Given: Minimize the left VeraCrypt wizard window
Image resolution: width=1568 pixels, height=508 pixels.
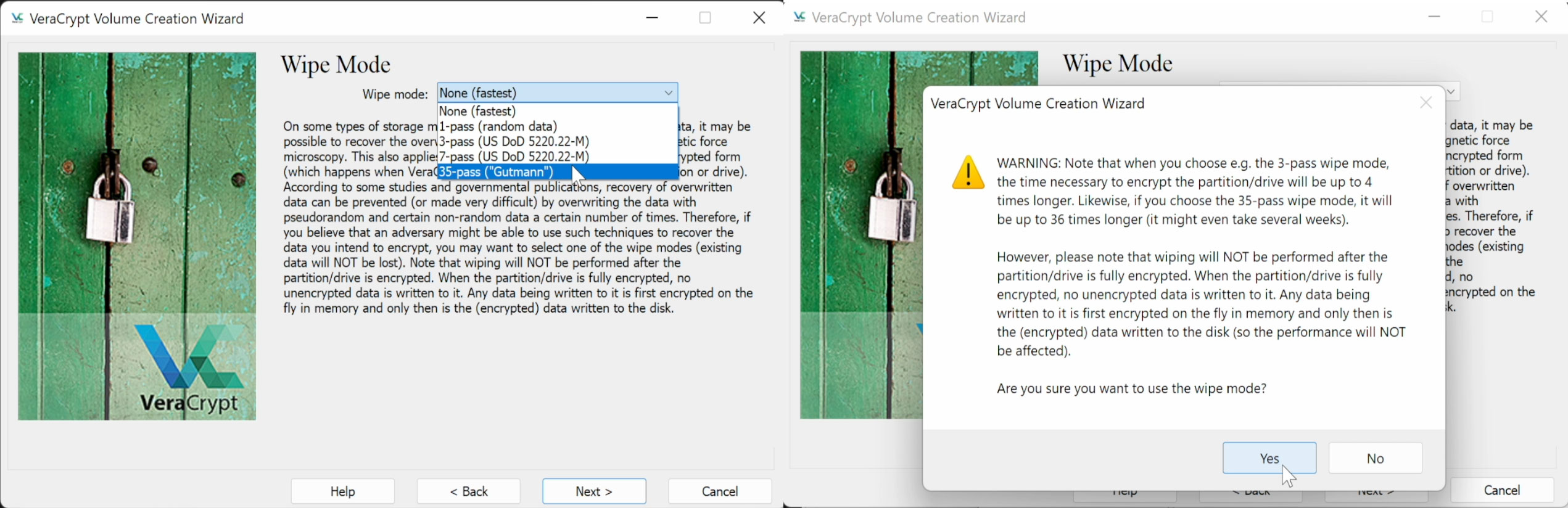Looking at the screenshot, I should click(652, 18).
